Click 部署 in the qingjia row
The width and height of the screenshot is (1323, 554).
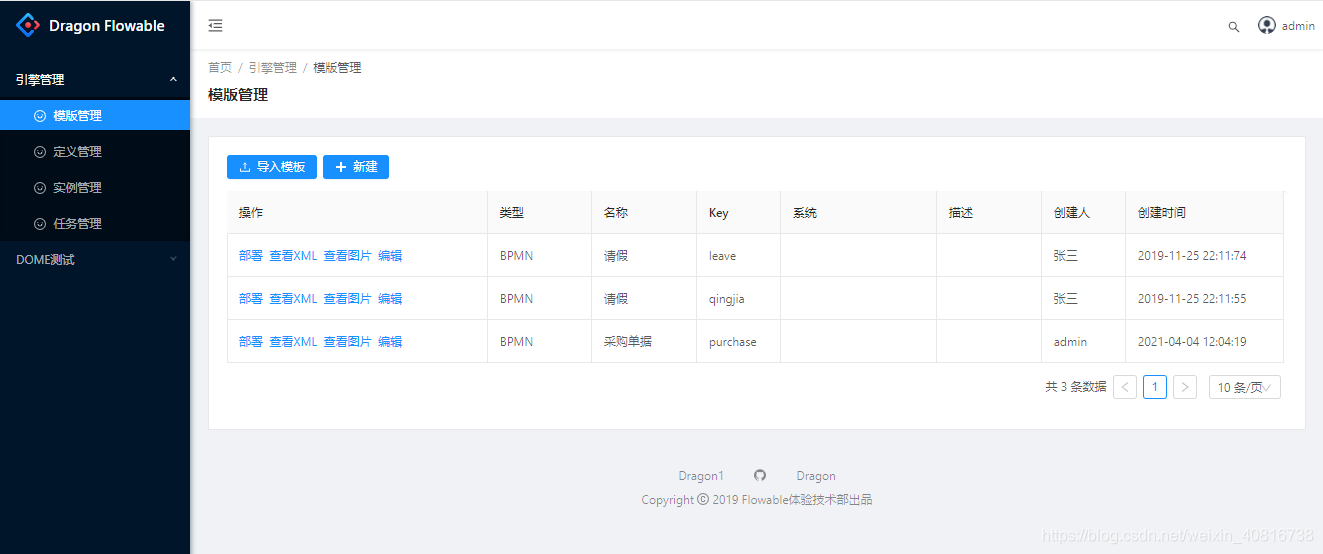coord(251,299)
